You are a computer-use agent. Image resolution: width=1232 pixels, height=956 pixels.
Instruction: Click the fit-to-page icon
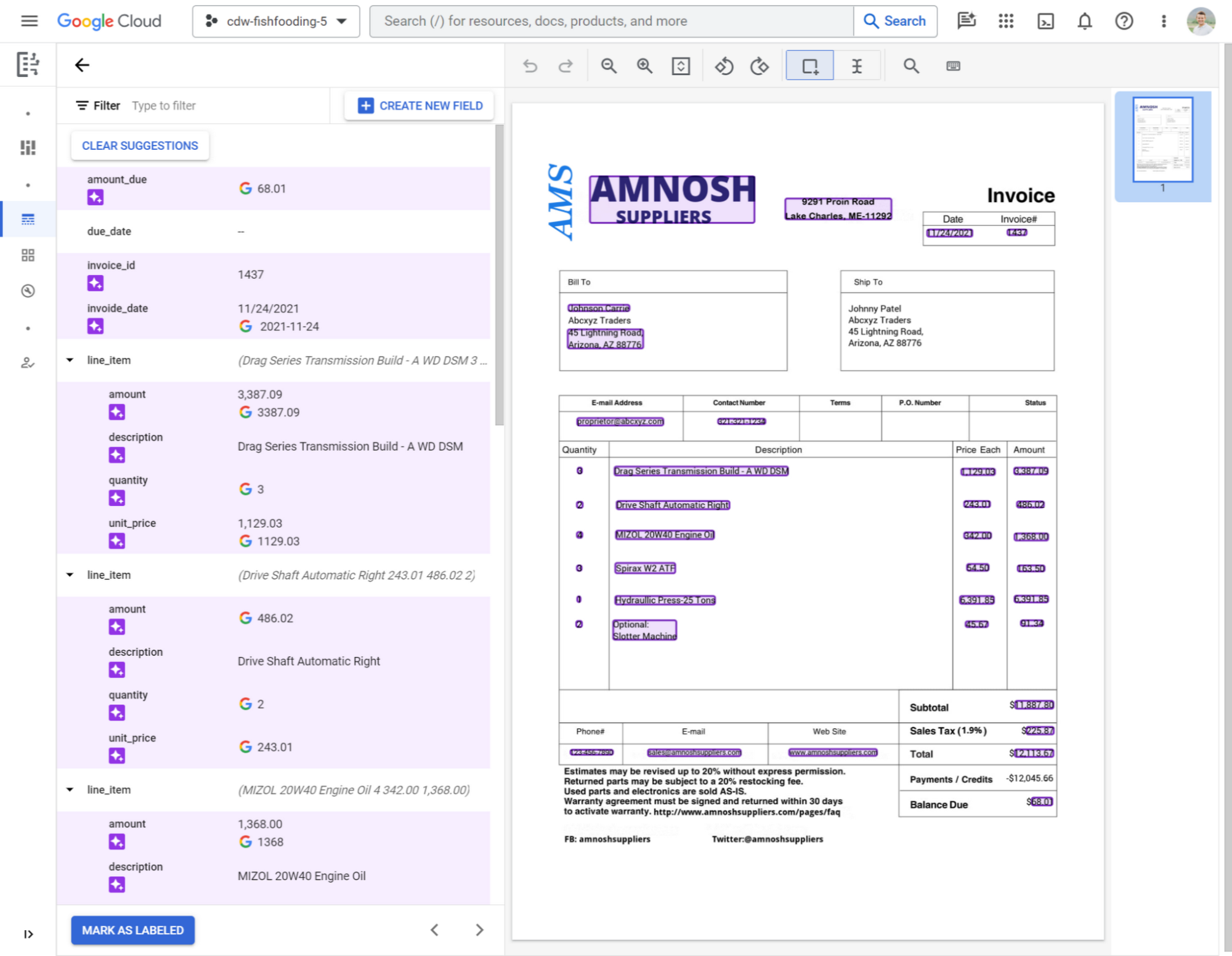click(680, 66)
